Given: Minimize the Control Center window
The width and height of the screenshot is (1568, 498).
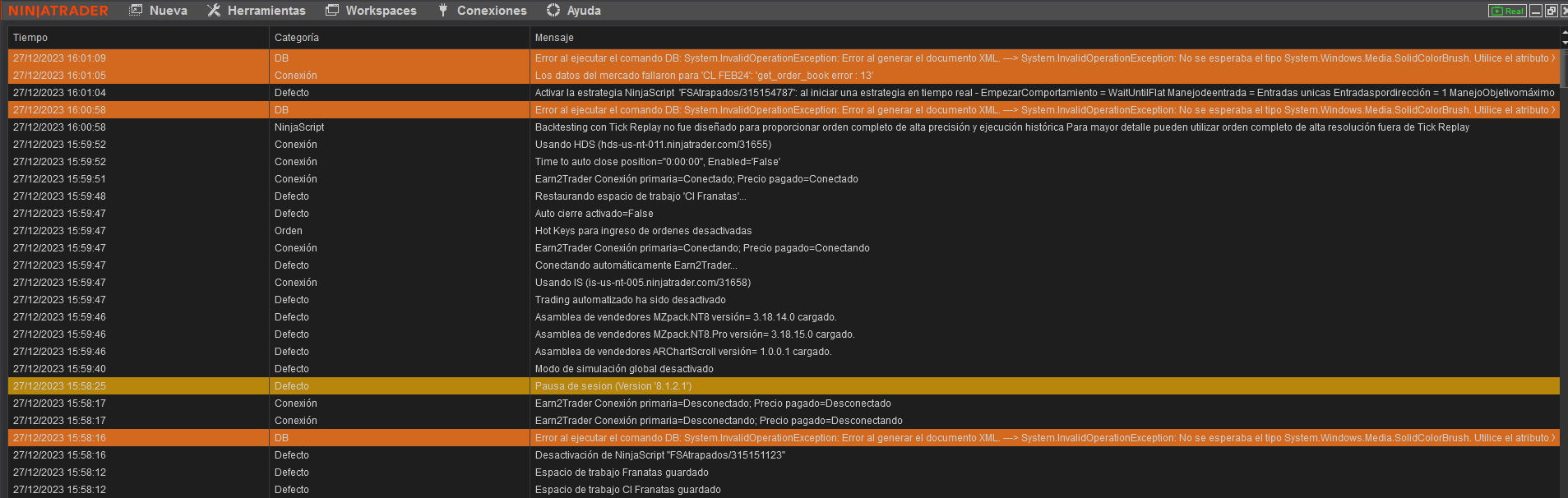Looking at the screenshot, I should click(x=1535, y=11).
